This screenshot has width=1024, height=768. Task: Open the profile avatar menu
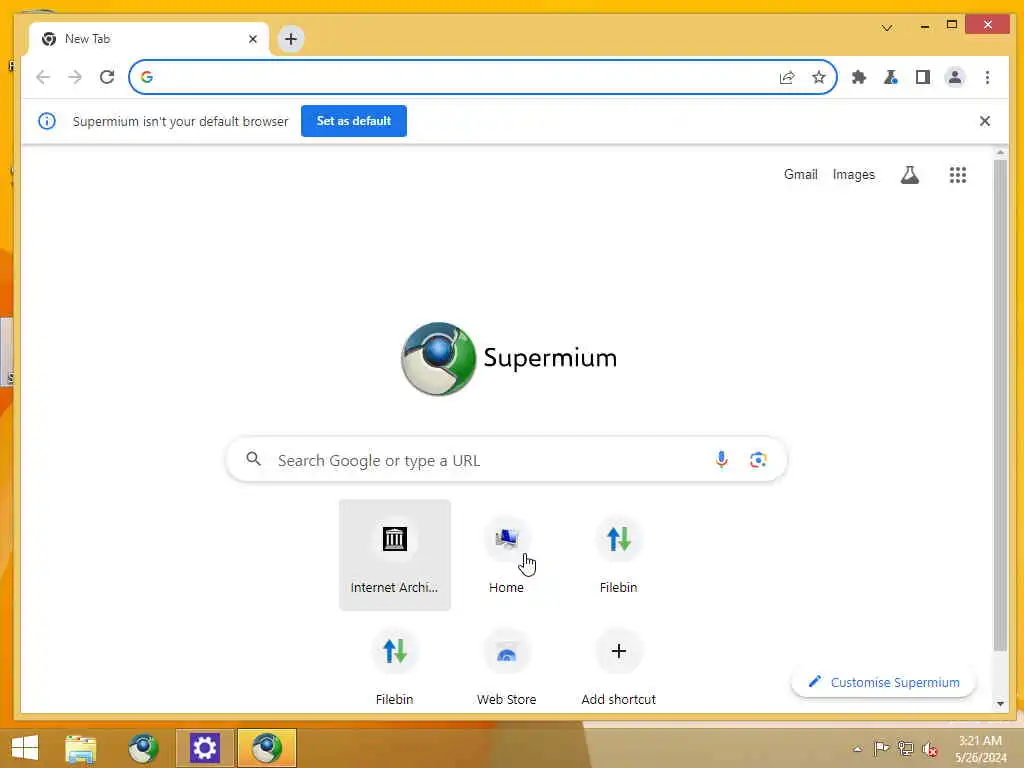click(x=955, y=77)
